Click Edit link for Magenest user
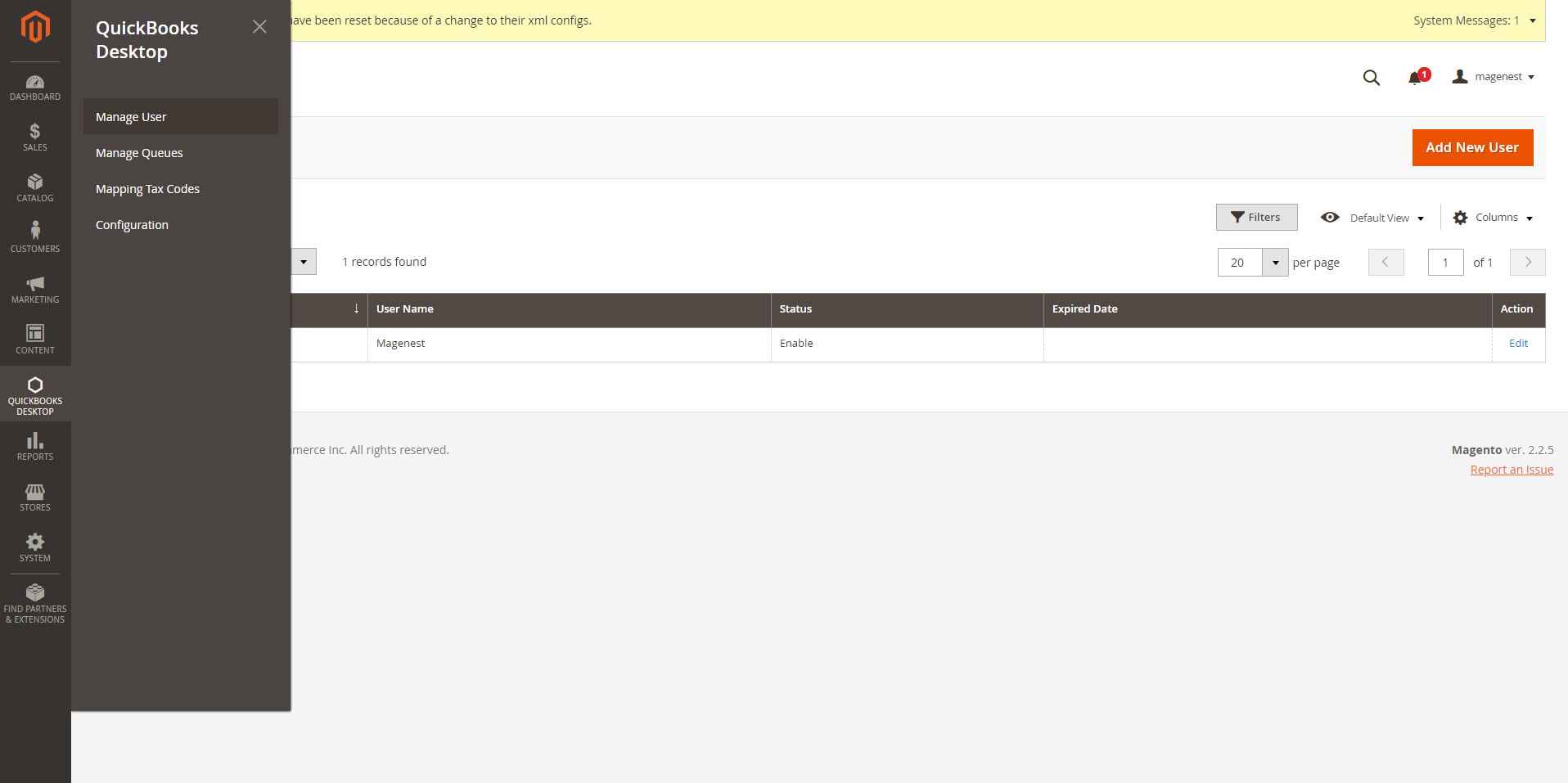This screenshot has height=783, width=1568. (1518, 344)
